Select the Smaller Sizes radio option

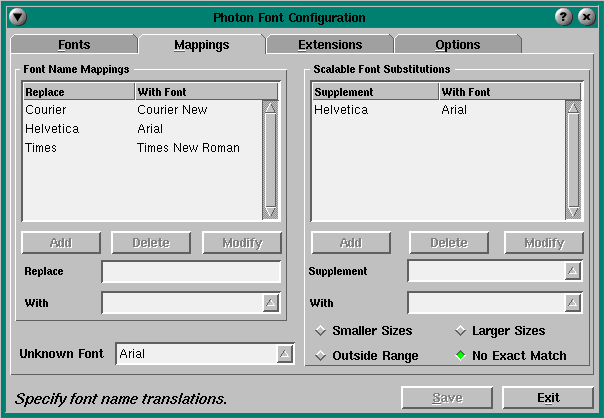321,331
